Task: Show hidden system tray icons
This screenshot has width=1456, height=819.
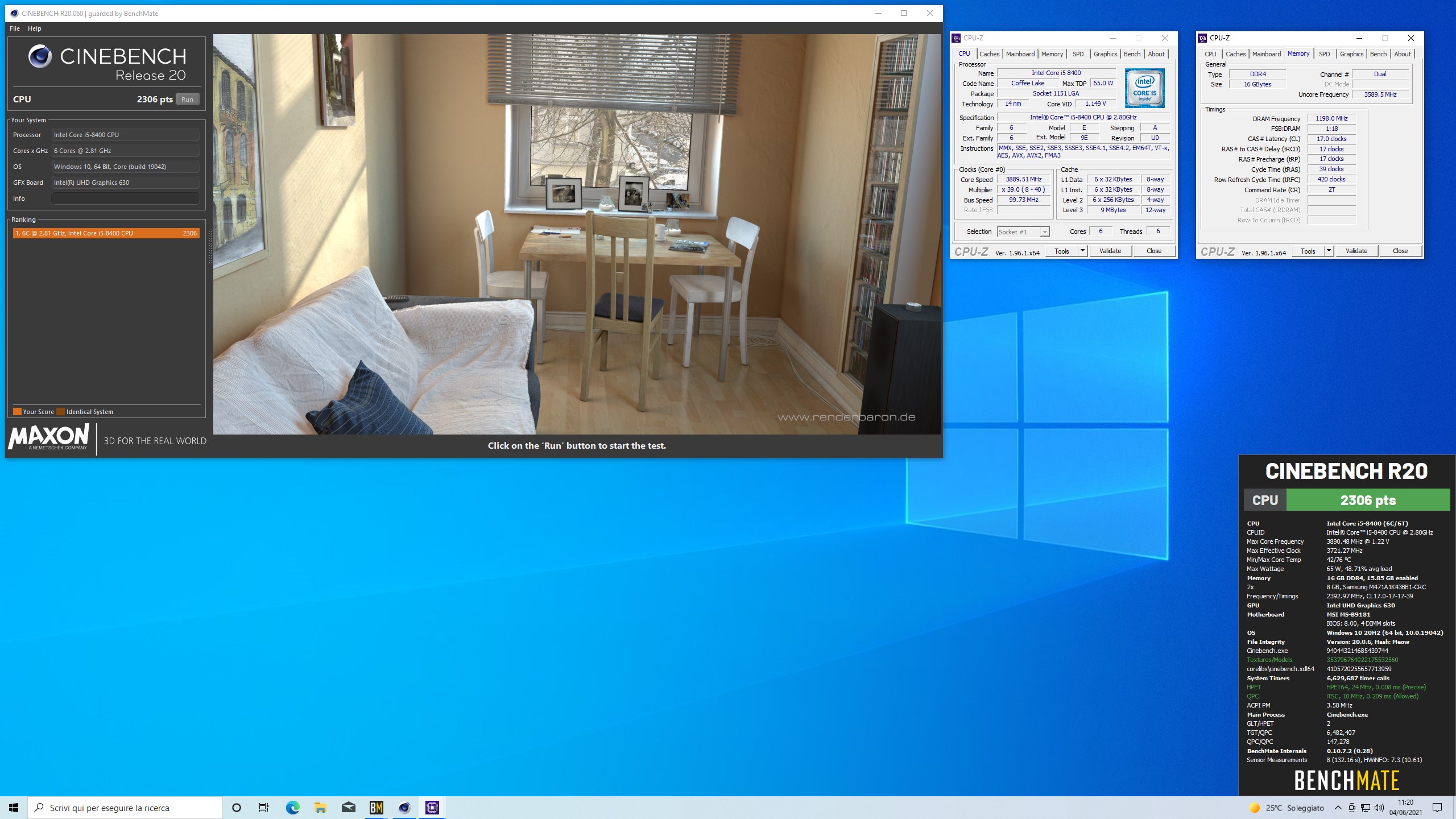Action: tap(1338, 808)
